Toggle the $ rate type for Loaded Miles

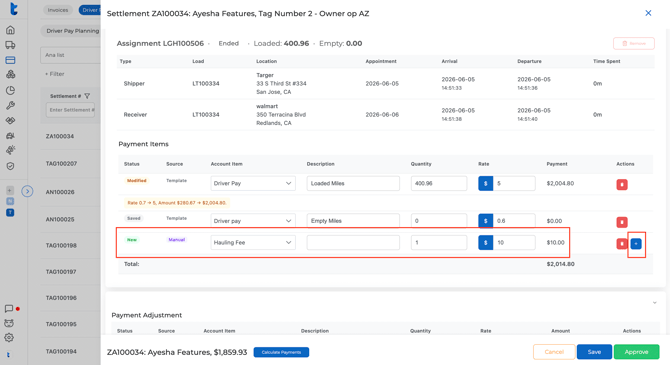(x=485, y=183)
